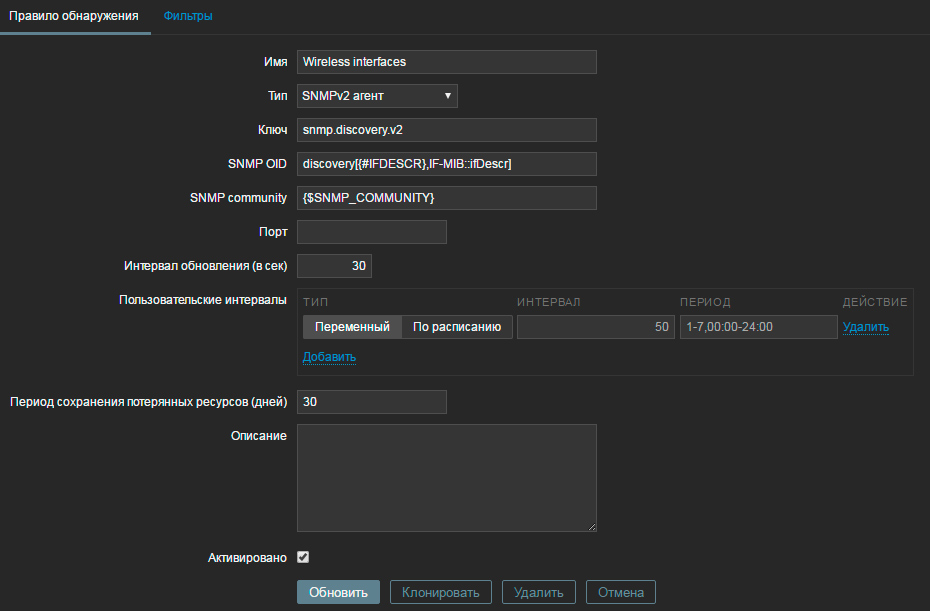This screenshot has width=930, height=611.
Task: Click the Удалить link in the intervals row
Action: coord(865,327)
